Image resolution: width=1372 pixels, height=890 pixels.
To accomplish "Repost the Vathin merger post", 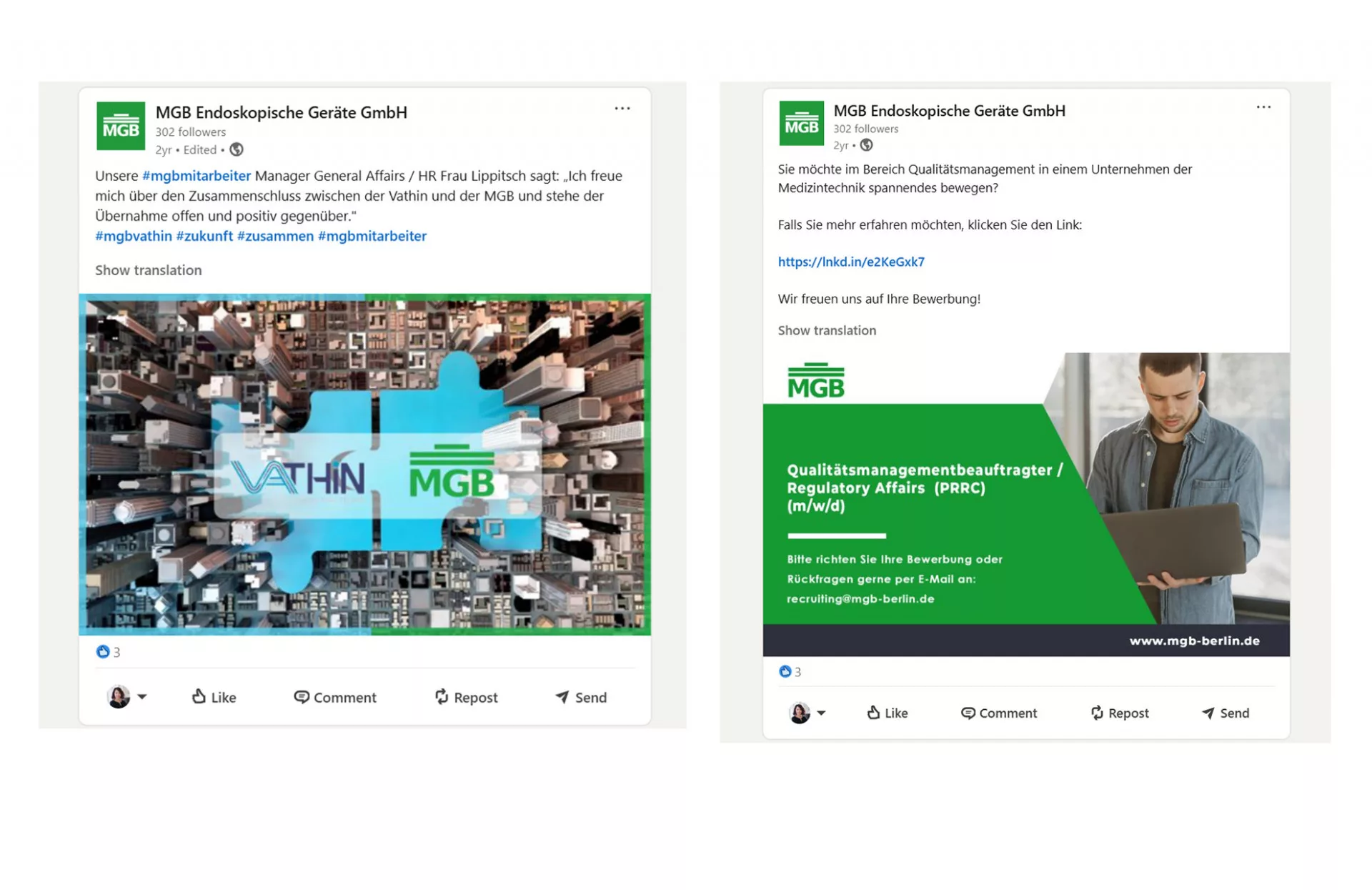I will click(466, 697).
